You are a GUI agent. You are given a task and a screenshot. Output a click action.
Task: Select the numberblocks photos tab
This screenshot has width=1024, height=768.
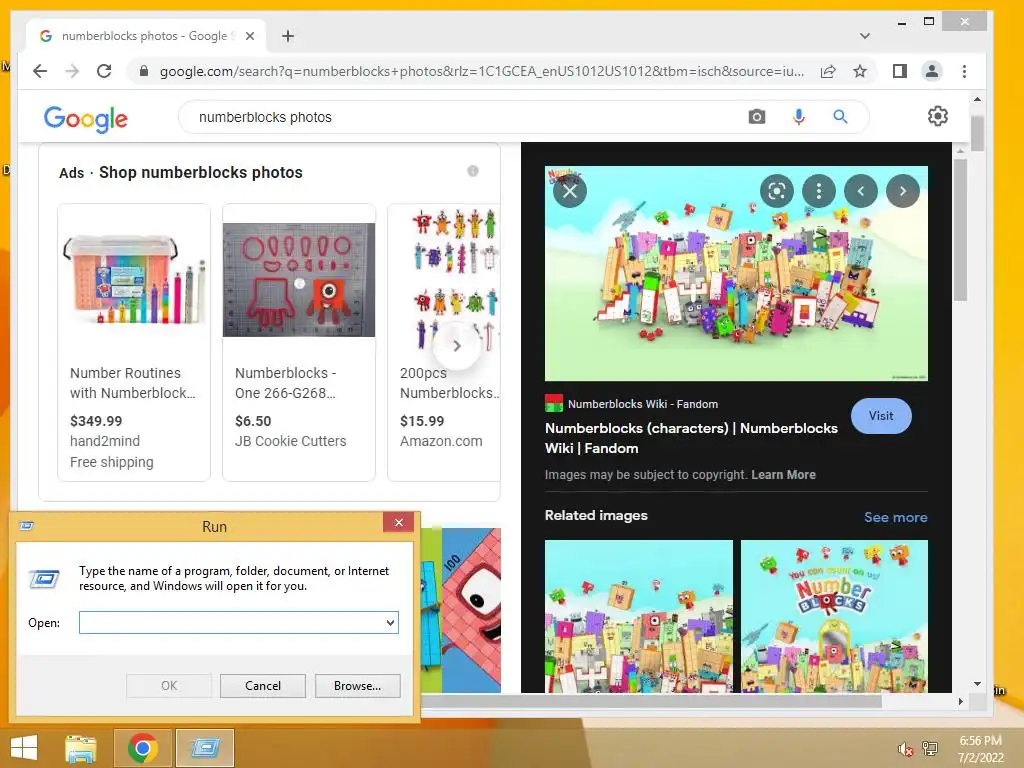pyautogui.click(x=144, y=36)
